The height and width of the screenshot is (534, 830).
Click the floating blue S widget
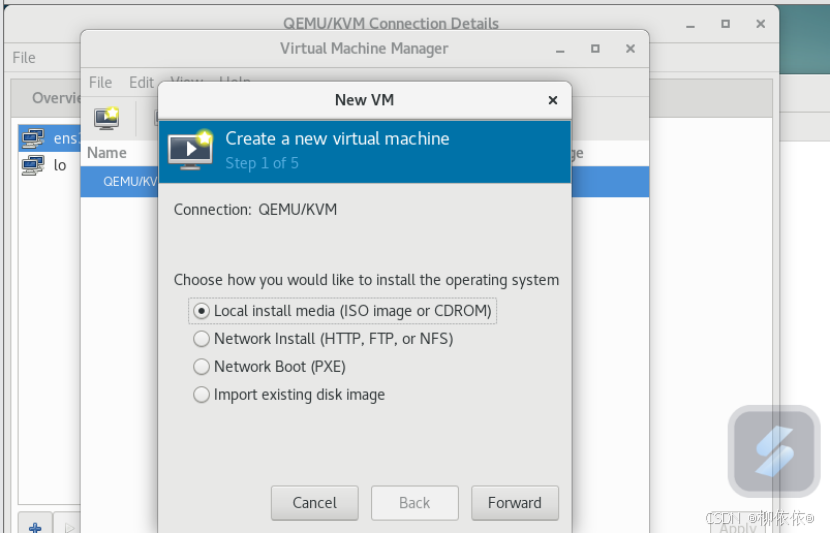pos(773,451)
